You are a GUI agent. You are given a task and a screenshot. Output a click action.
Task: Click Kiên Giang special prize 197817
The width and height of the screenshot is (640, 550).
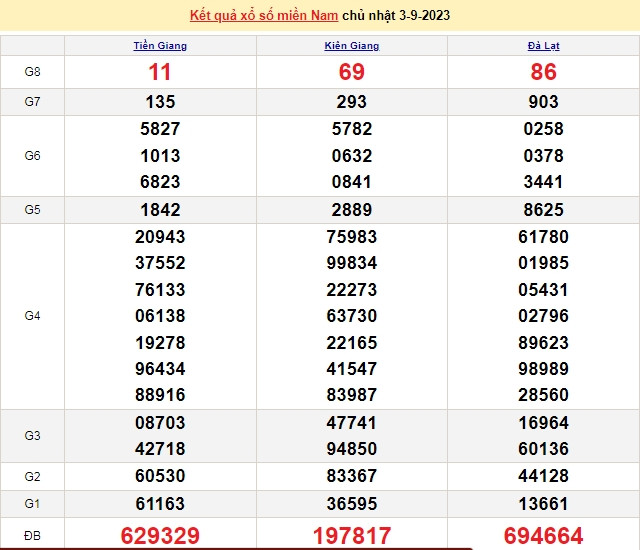(x=352, y=535)
